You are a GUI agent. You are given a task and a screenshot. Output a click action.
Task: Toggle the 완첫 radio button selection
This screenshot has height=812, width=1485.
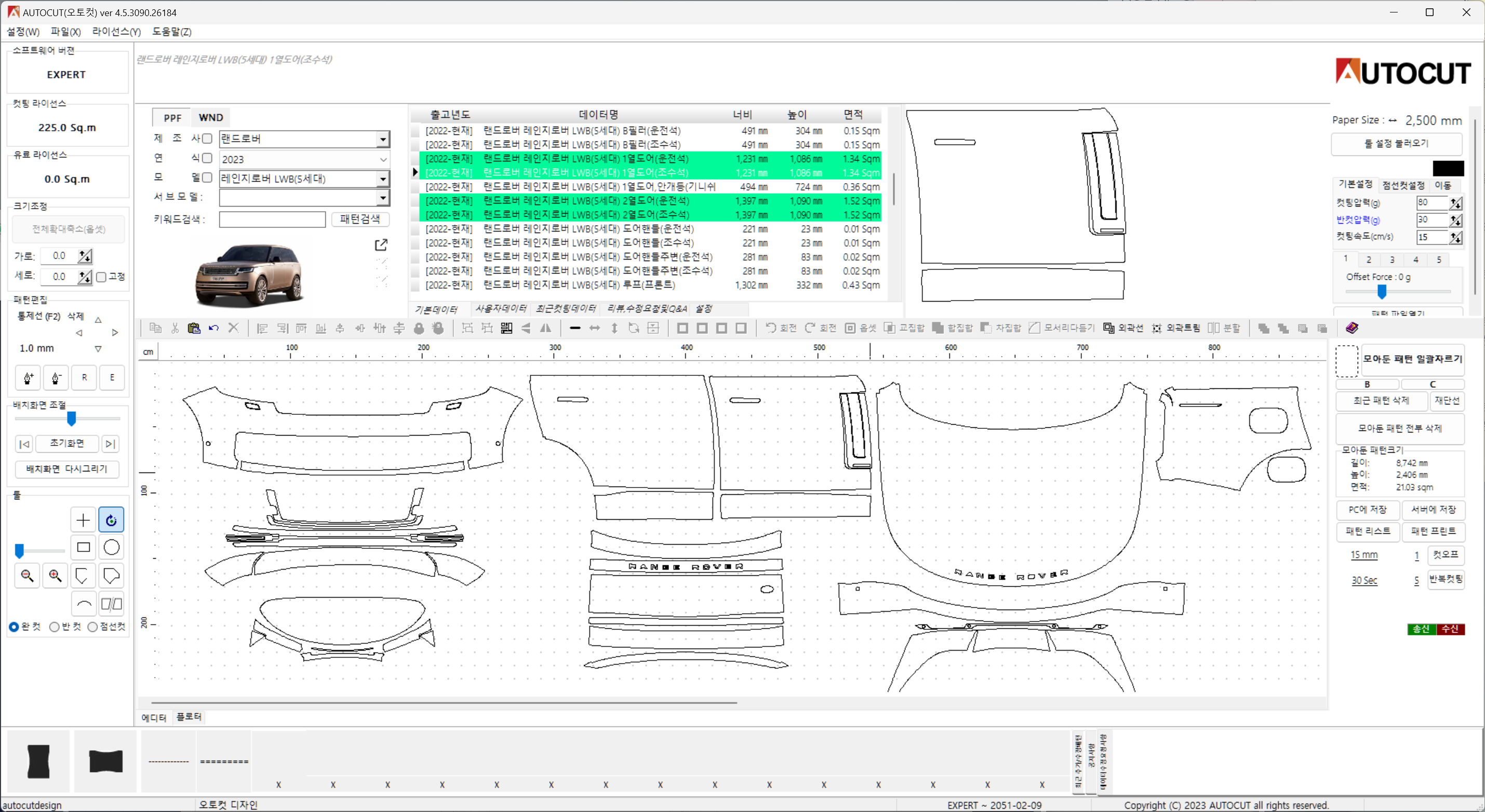tap(14, 627)
